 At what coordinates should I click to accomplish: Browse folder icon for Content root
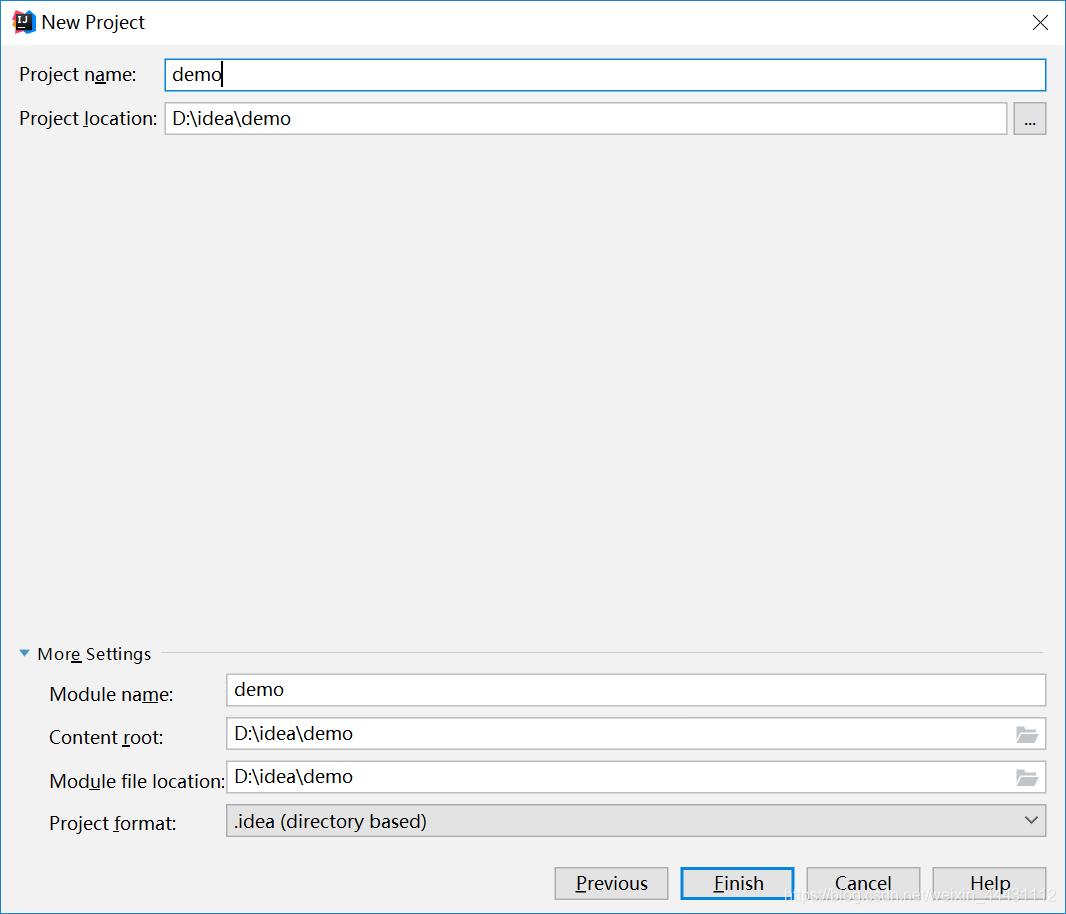pyautogui.click(x=1027, y=734)
